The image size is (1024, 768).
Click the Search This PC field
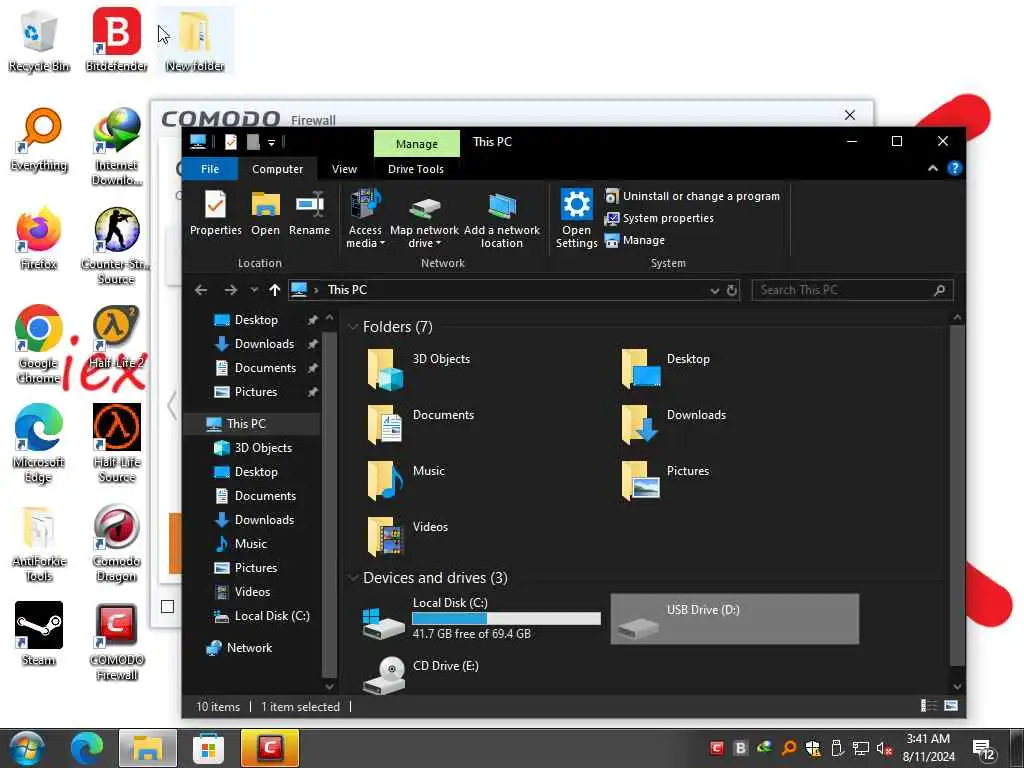click(x=852, y=290)
